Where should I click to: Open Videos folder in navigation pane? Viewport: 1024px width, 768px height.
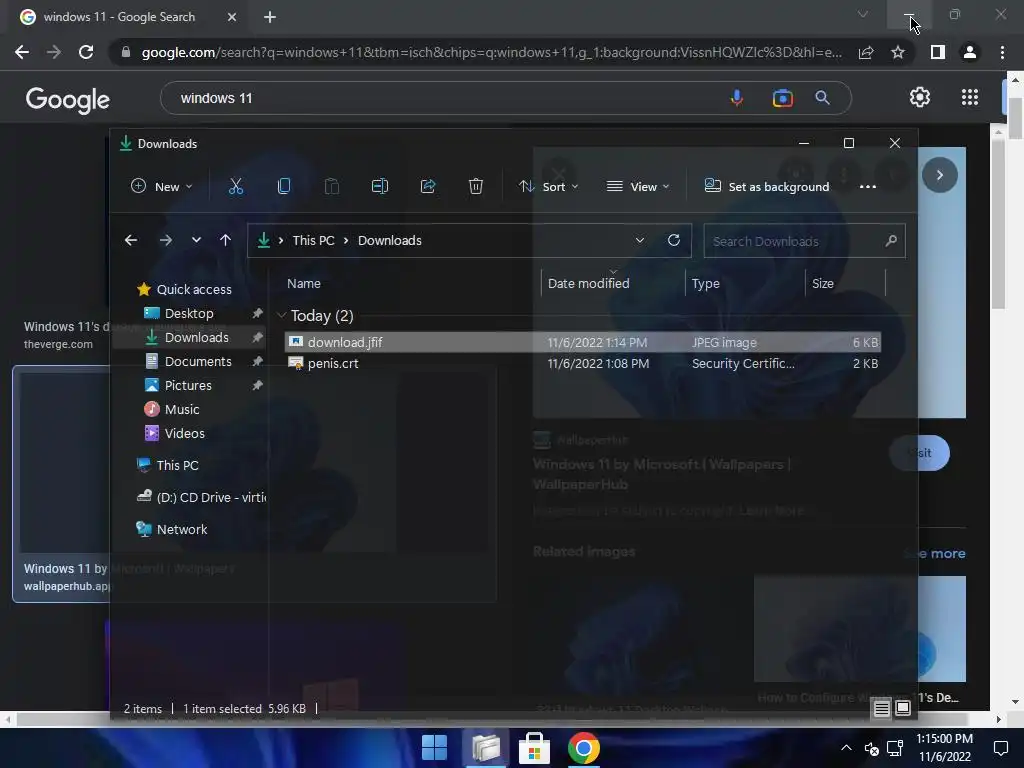[x=174, y=434]
